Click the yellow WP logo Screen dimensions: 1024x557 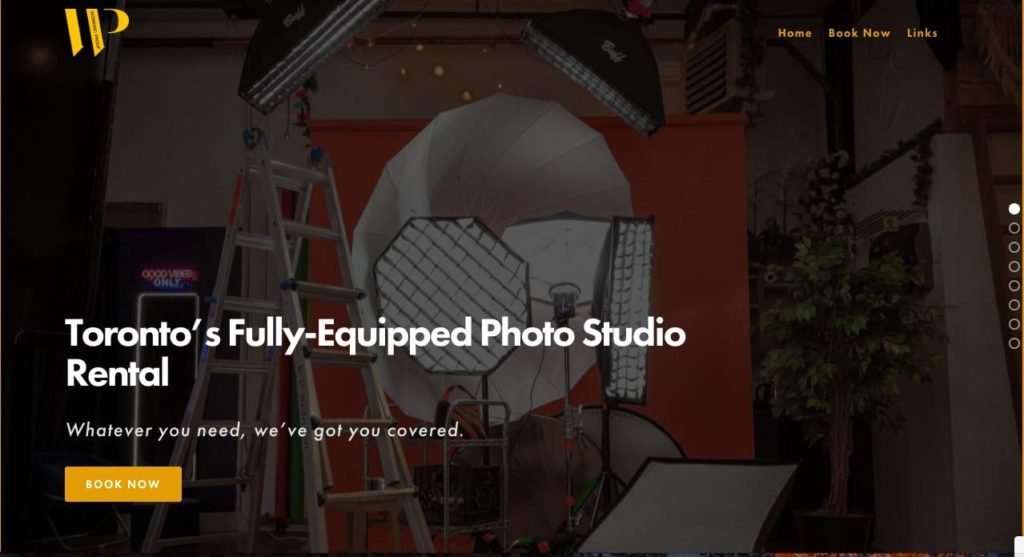tap(97, 31)
